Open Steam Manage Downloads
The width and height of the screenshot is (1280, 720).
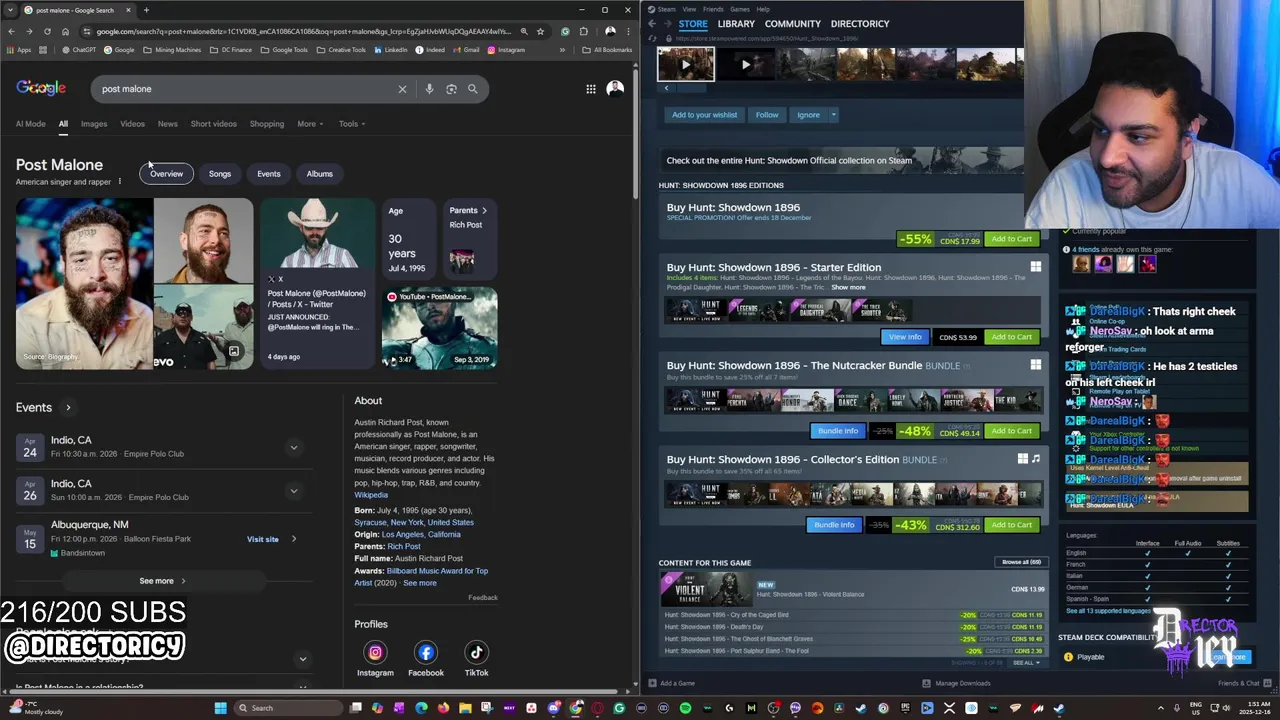(956, 683)
